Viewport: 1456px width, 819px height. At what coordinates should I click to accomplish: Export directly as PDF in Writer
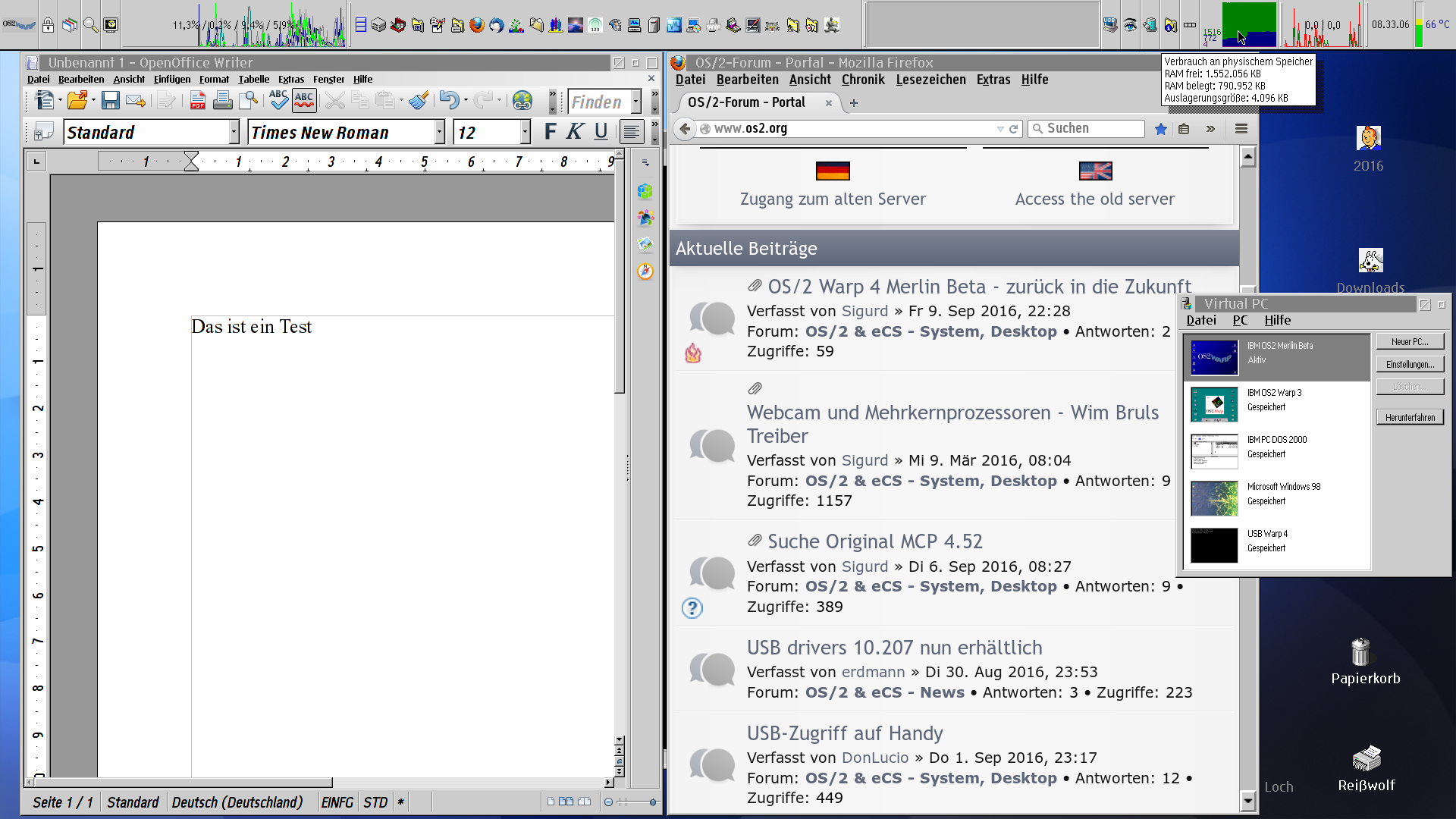point(198,100)
